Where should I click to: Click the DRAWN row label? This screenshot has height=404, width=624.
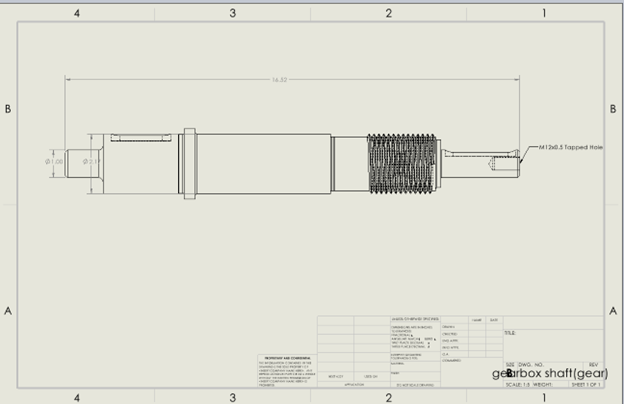tap(448, 327)
